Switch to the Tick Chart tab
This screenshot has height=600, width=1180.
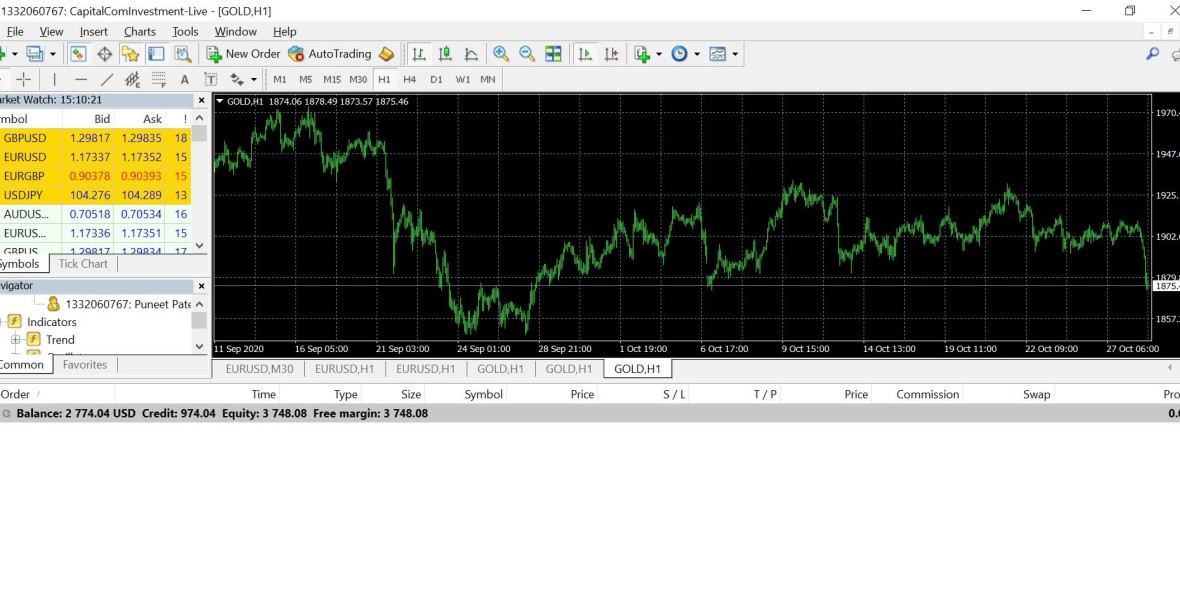coord(83,263)
